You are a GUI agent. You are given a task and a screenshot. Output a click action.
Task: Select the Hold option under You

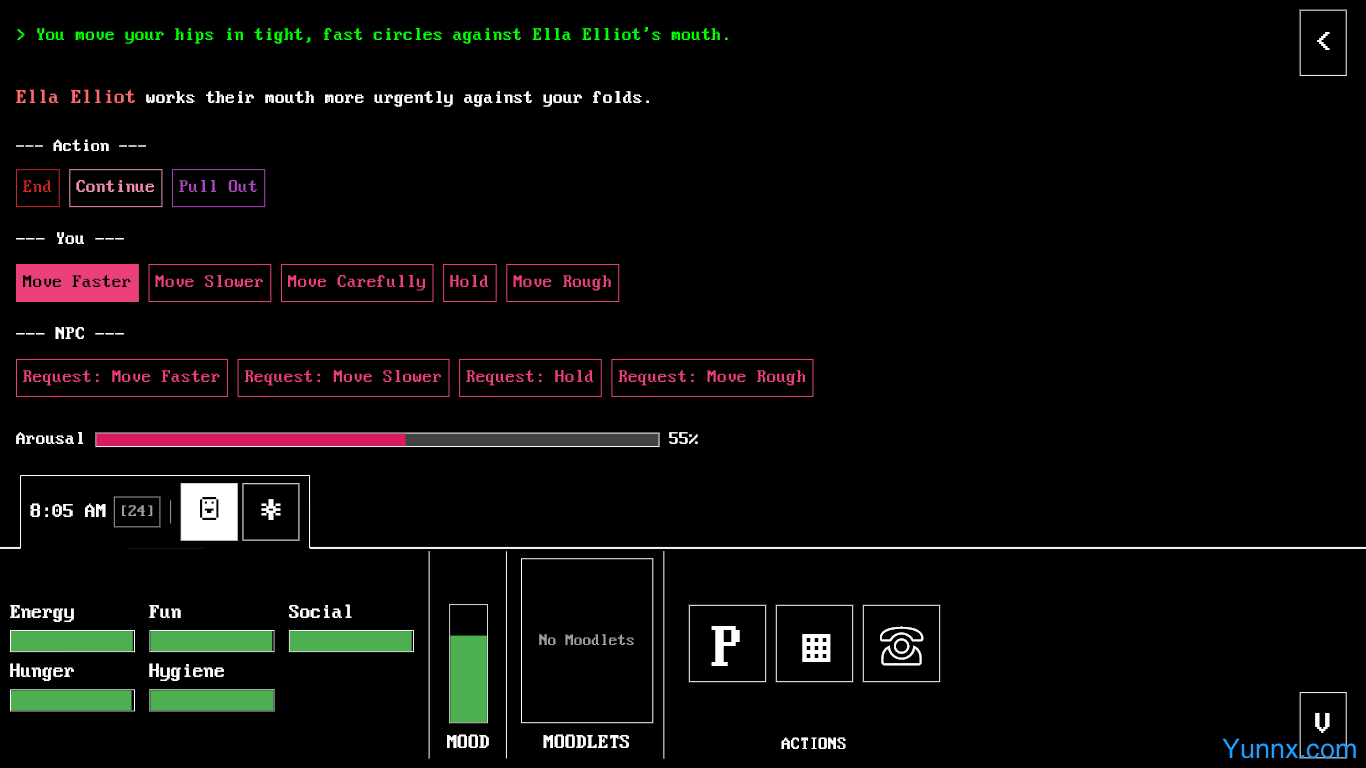pos(469,283)
